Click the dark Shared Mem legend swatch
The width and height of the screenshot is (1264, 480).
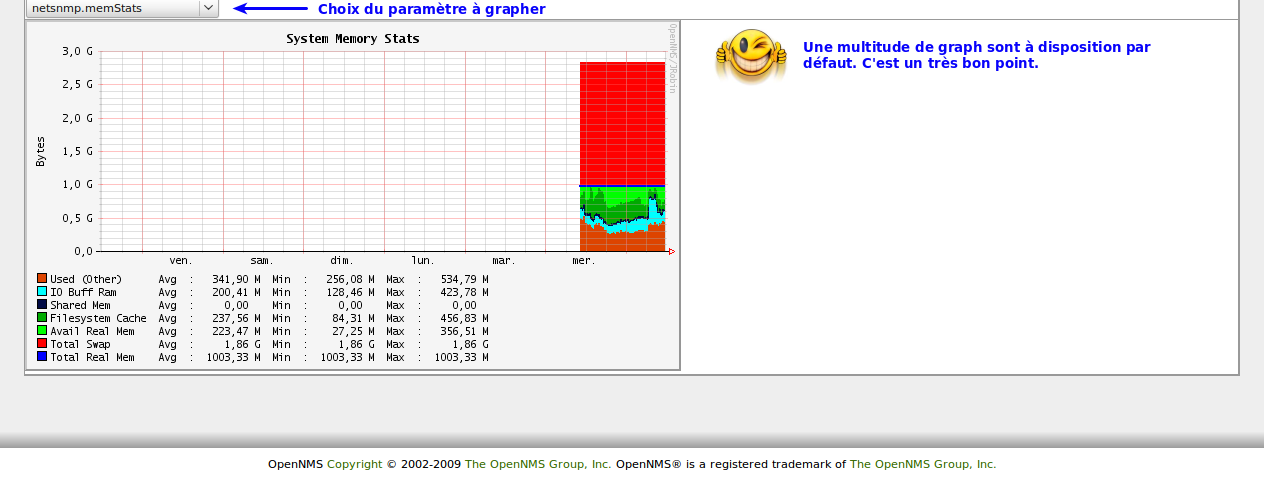[42, 305]
